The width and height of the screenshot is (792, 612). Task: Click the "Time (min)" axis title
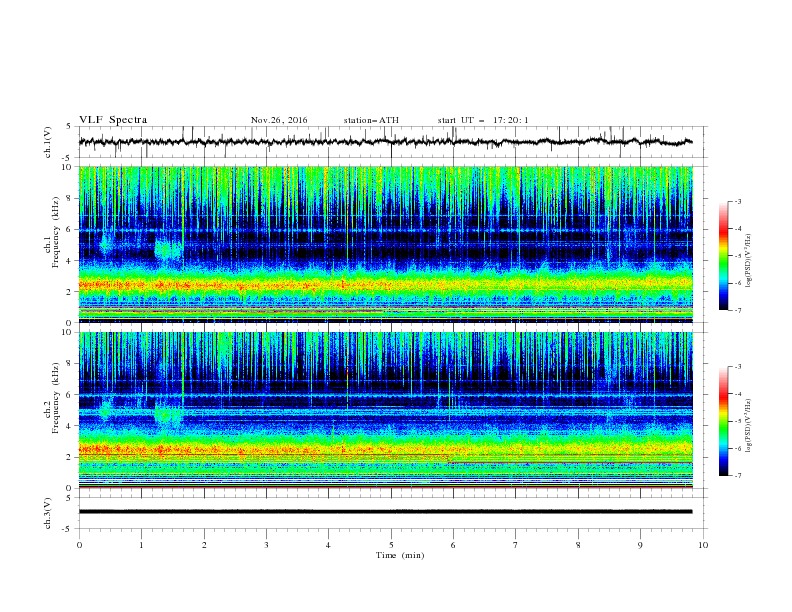[400, 555]
